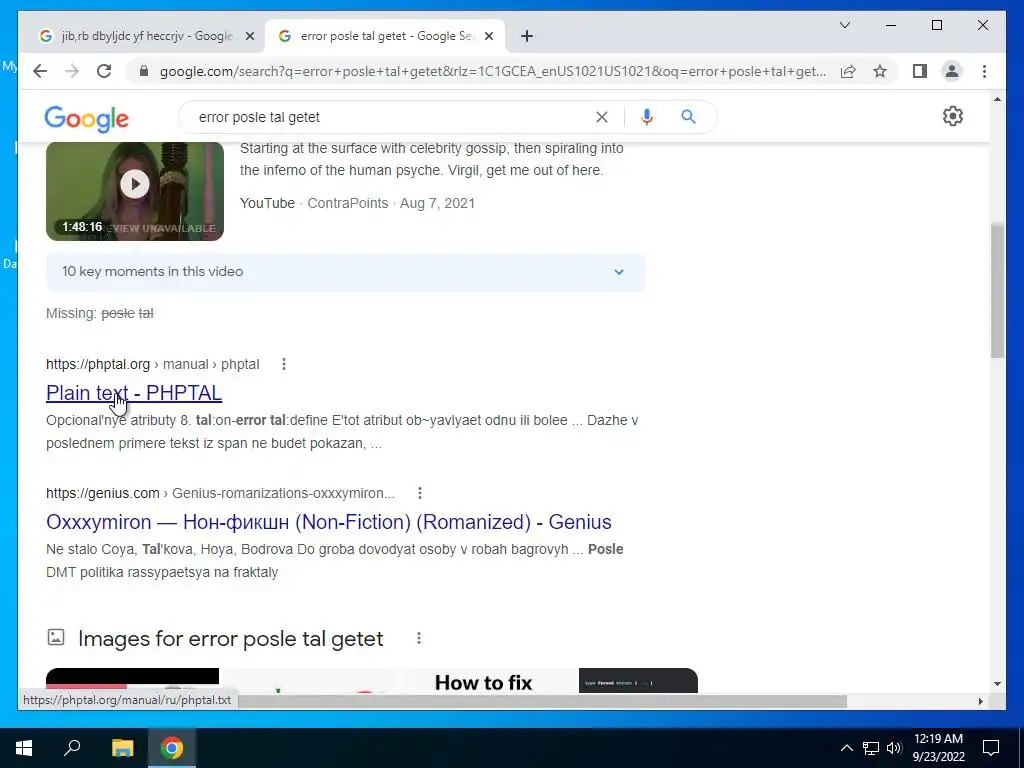Share this page using the share icon

point(848,71)
